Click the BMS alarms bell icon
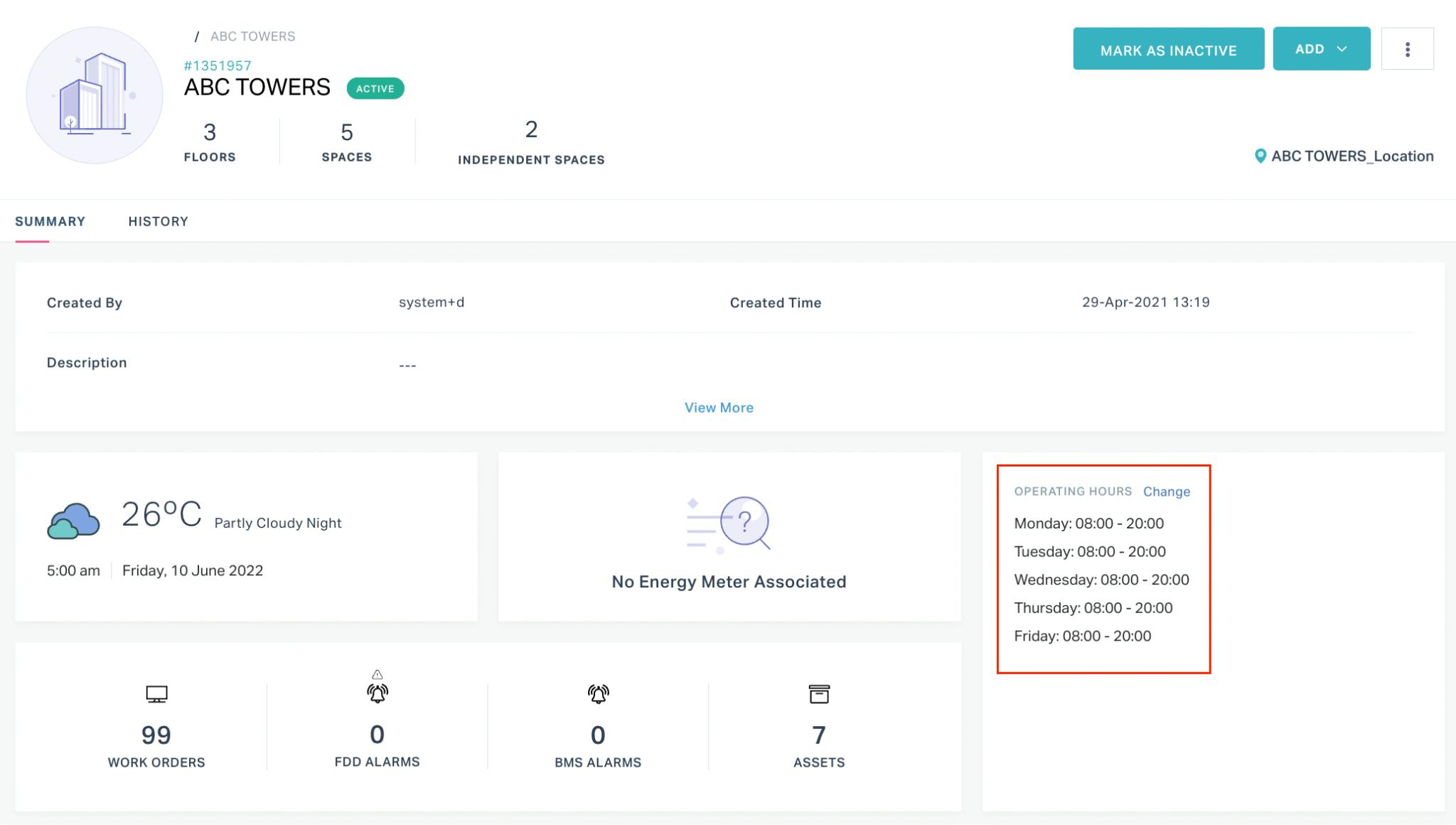The image size is (1456, 825). point(598,694)
